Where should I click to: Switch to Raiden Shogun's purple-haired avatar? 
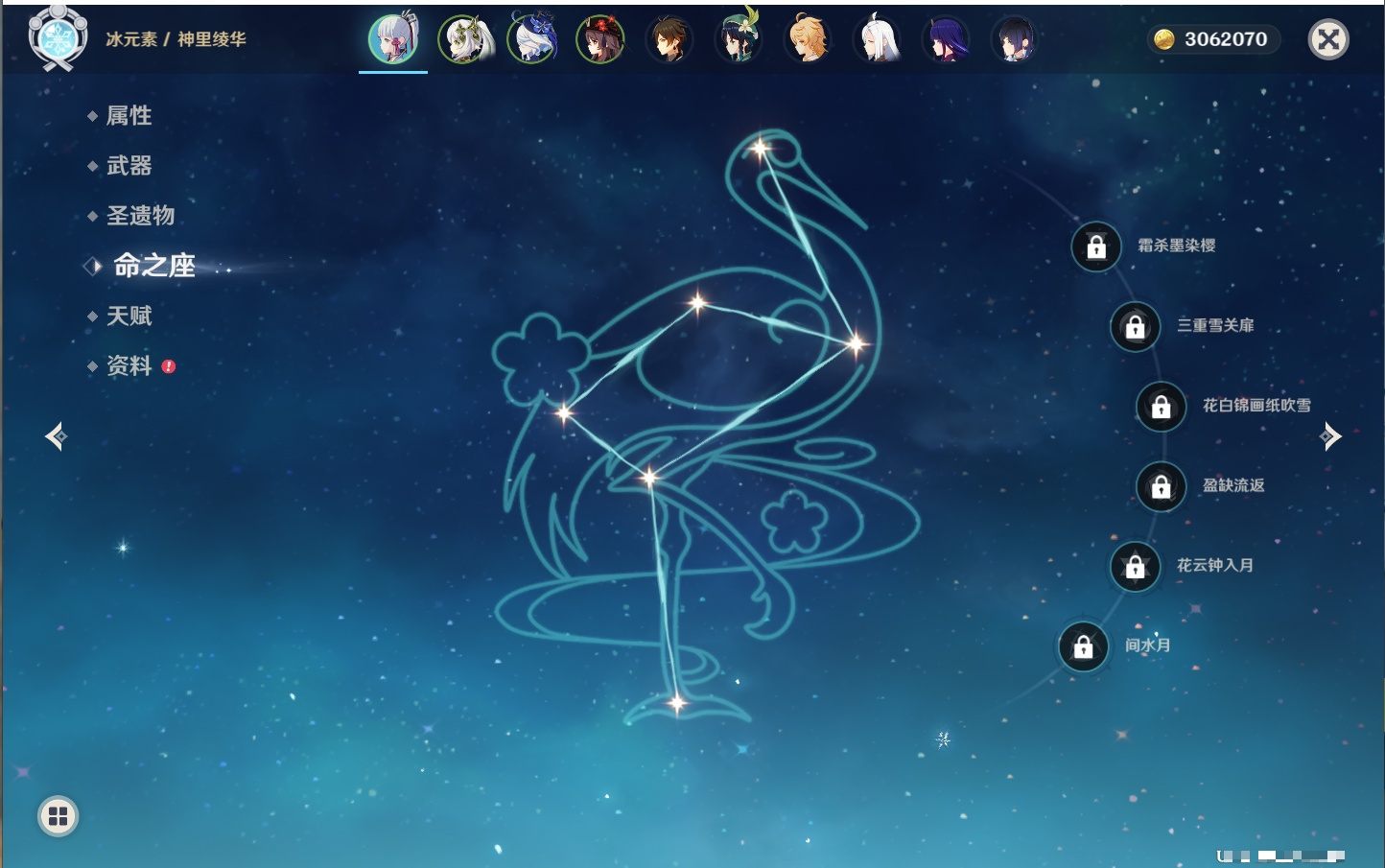(946, 40)
